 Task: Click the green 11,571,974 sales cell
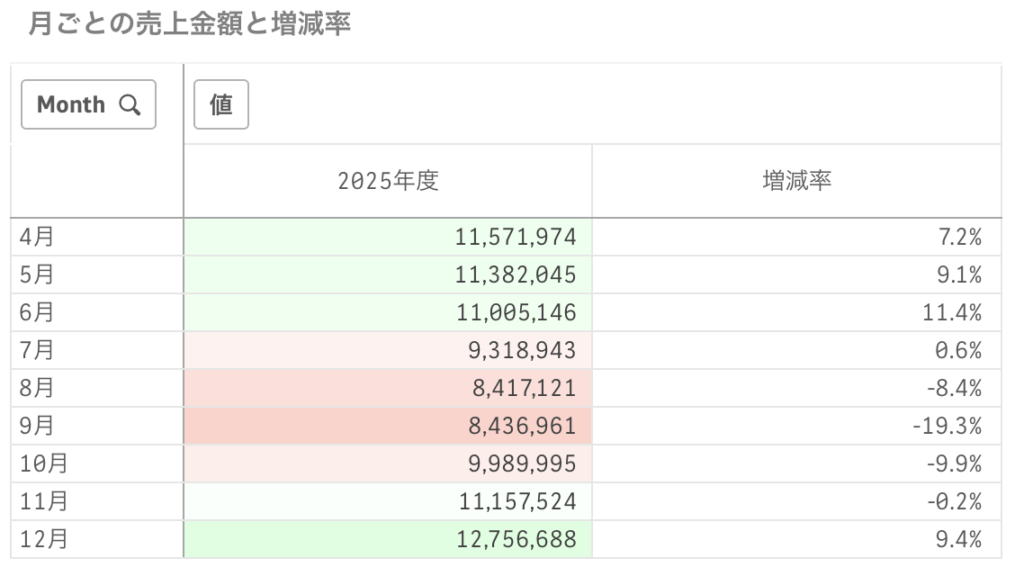pyautogui.click(x=515, y=237)
